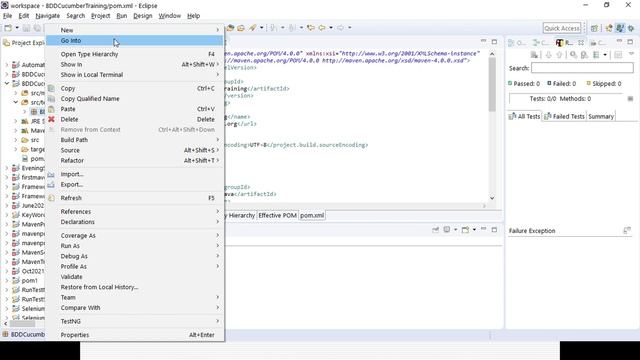Choose Properties in context menu
Viewport: 640px width, 360px height.
coord(134,335)
